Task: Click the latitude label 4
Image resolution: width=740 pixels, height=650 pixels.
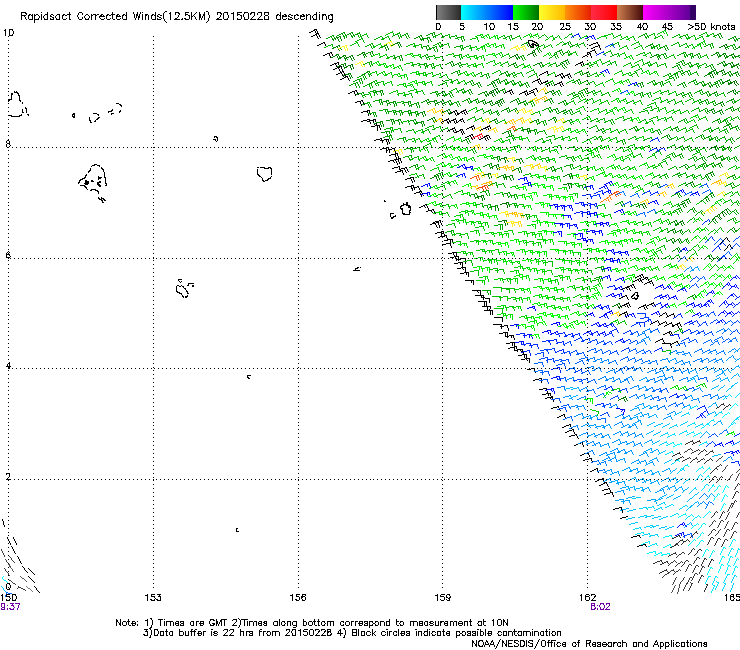Action: click(8, 366)
